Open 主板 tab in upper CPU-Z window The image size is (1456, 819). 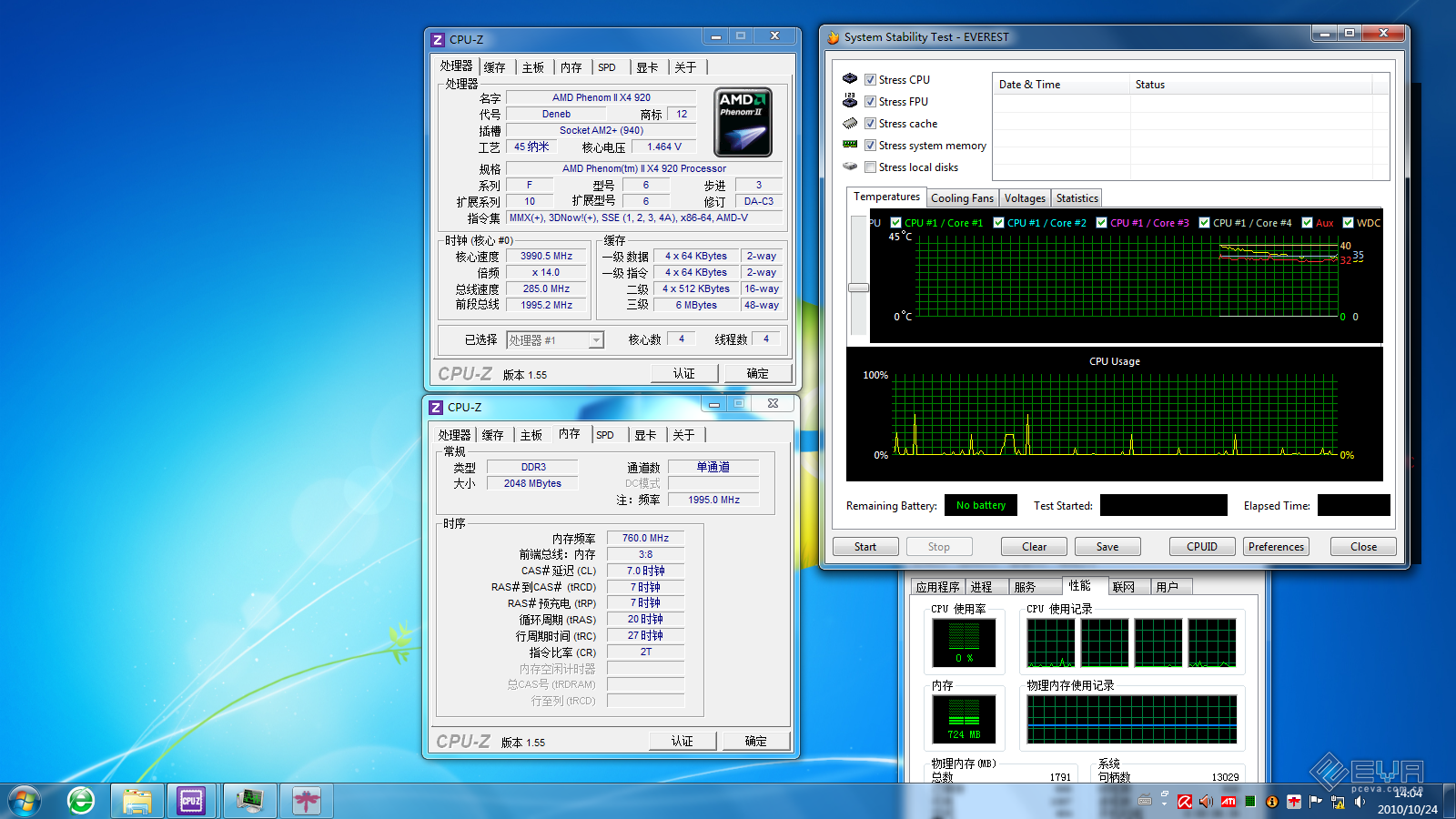pos(533,68)
